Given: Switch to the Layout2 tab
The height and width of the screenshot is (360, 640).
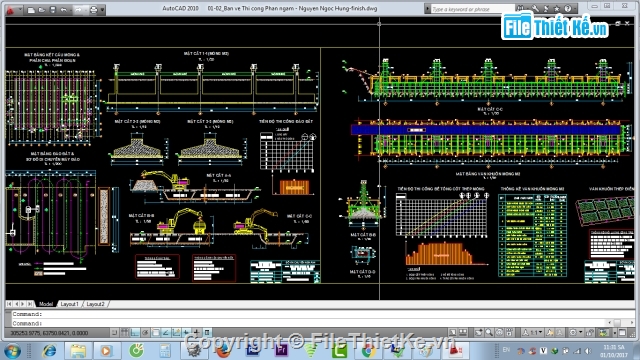Looking at the screenshot, I should coord(96,304).
